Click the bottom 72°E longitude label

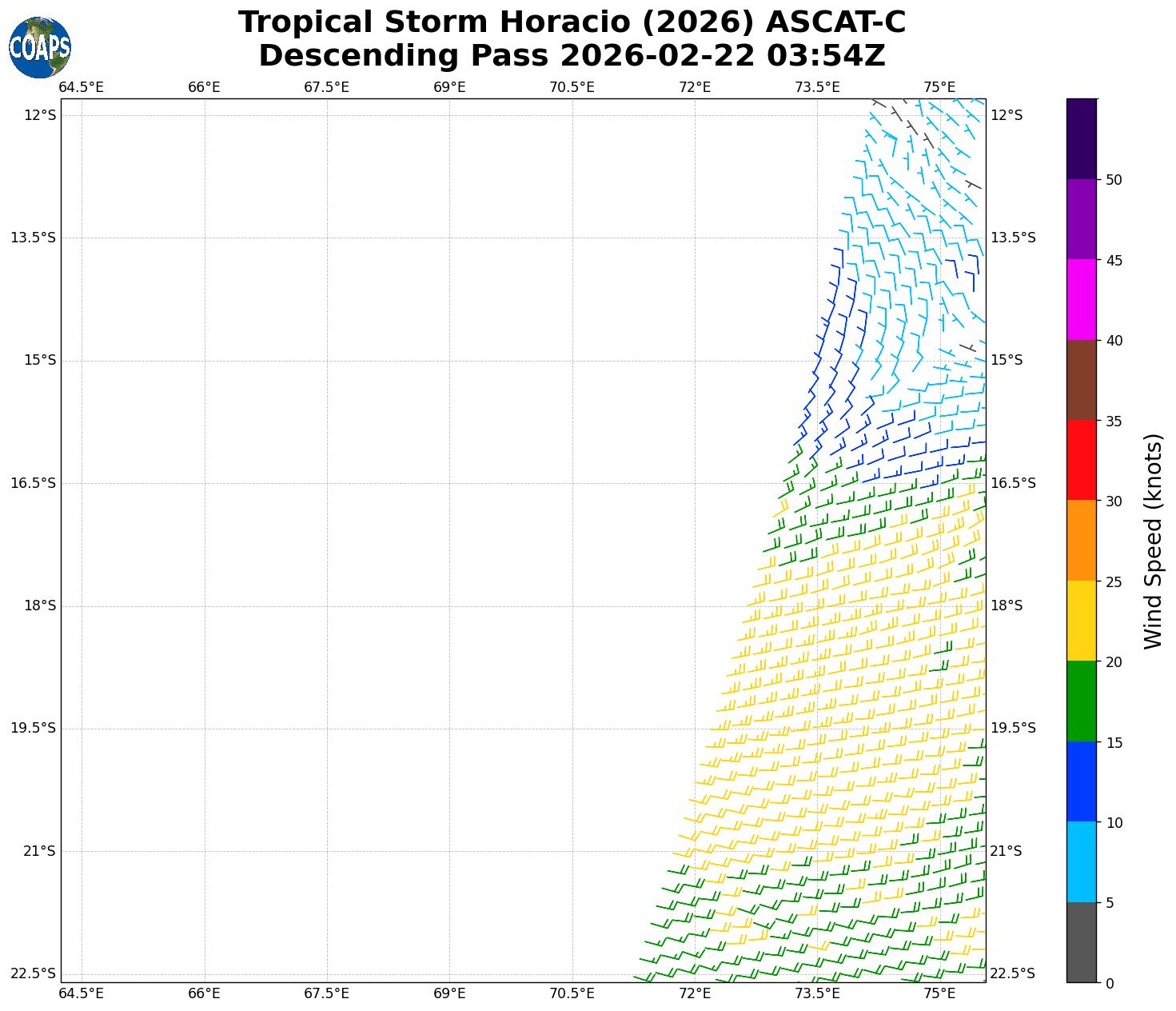coord(694,993)
